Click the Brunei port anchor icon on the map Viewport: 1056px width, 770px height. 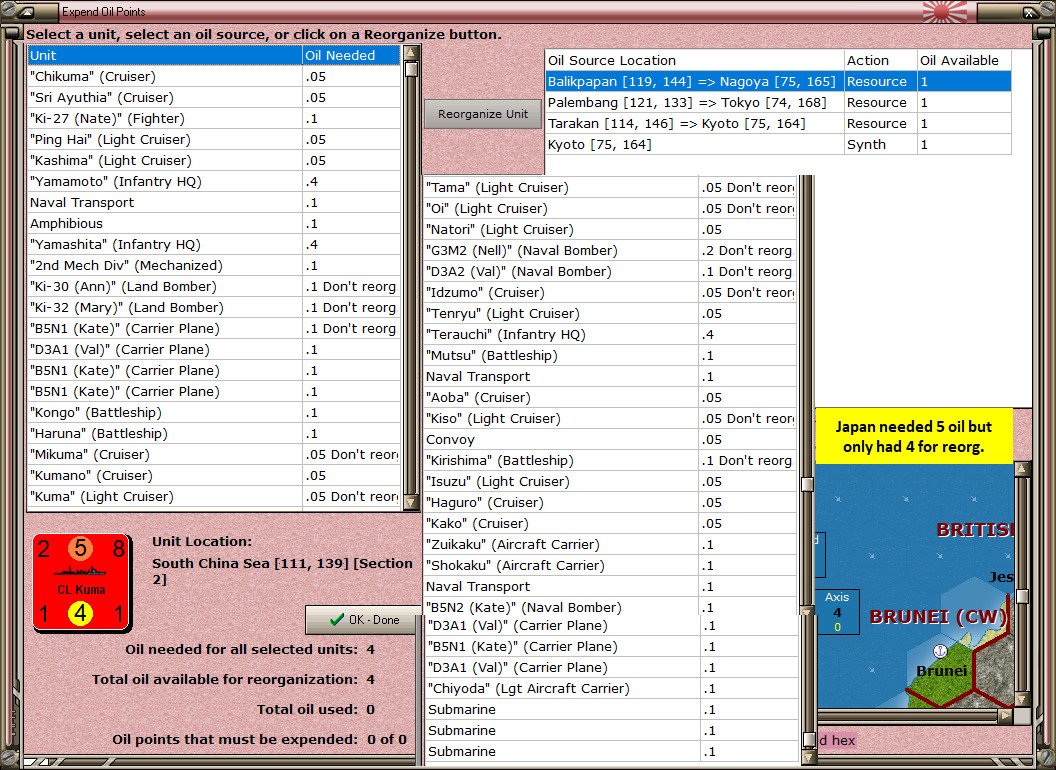(x=939, y=651)
